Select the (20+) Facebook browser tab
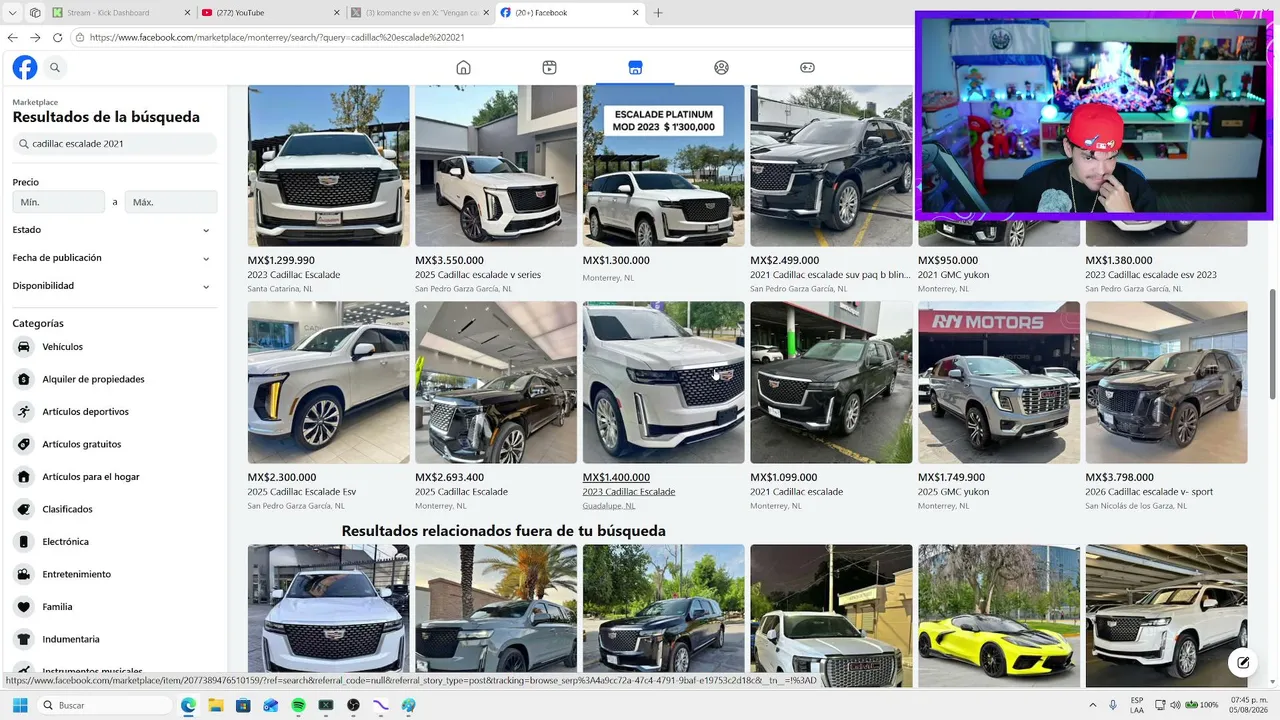Viewport: 1280px width, 720px height. (569, 13)
